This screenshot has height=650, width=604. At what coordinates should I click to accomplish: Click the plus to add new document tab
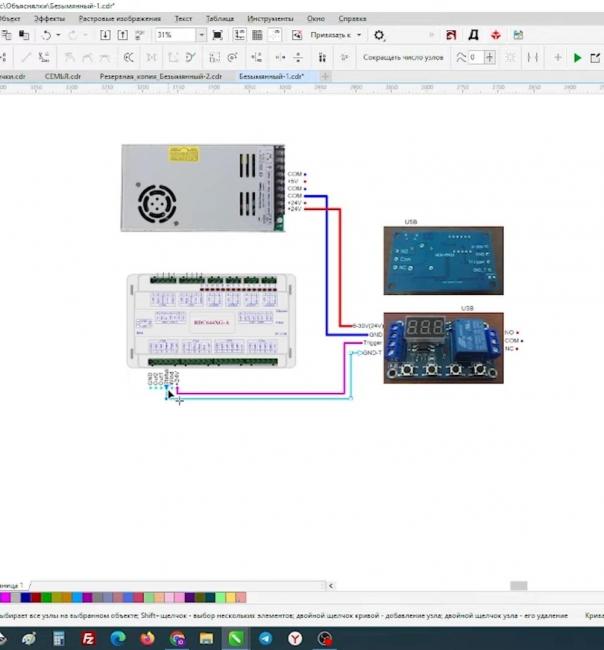tap(325, 76)
